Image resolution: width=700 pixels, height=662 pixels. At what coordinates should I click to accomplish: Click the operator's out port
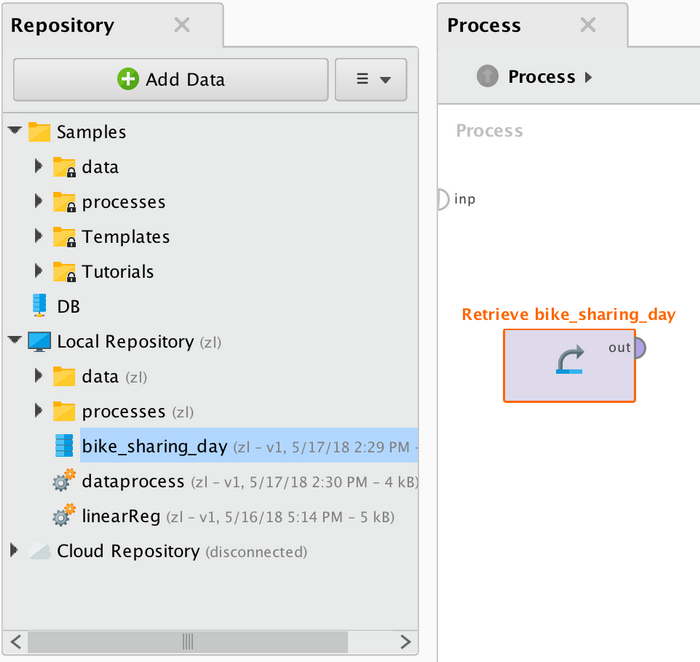640,348
